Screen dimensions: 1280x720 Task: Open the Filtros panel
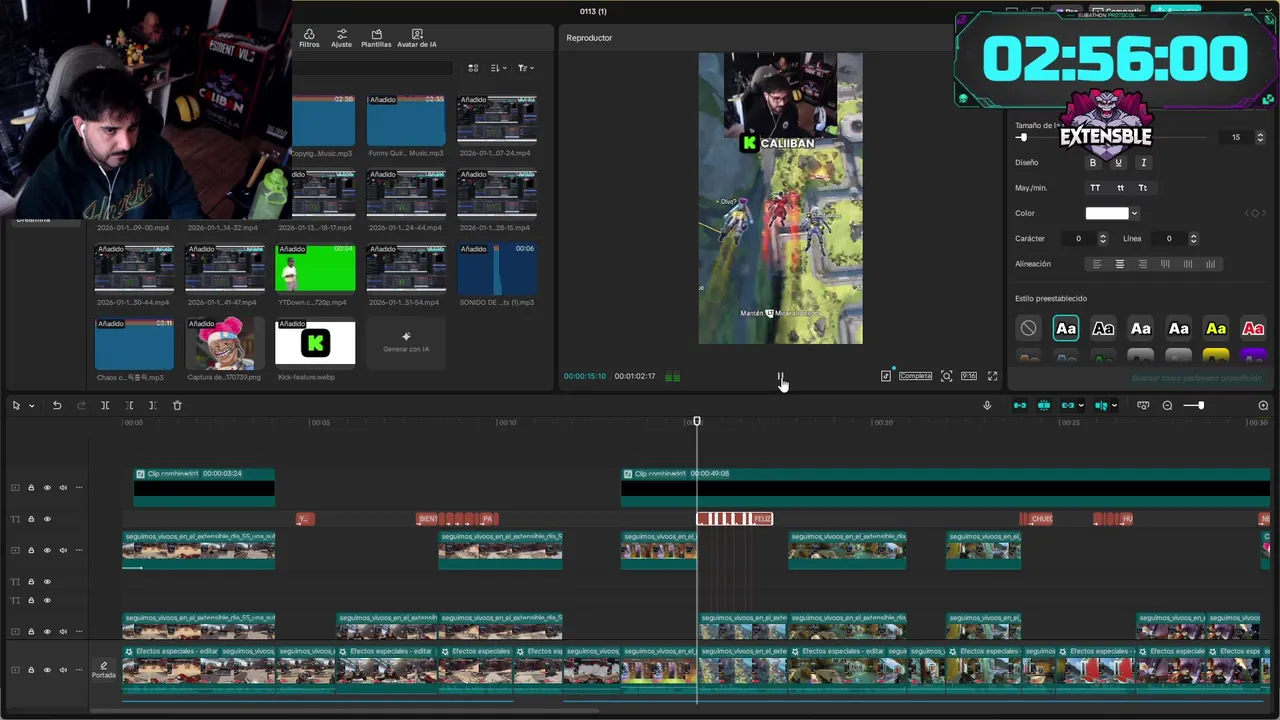pos(309,38)
